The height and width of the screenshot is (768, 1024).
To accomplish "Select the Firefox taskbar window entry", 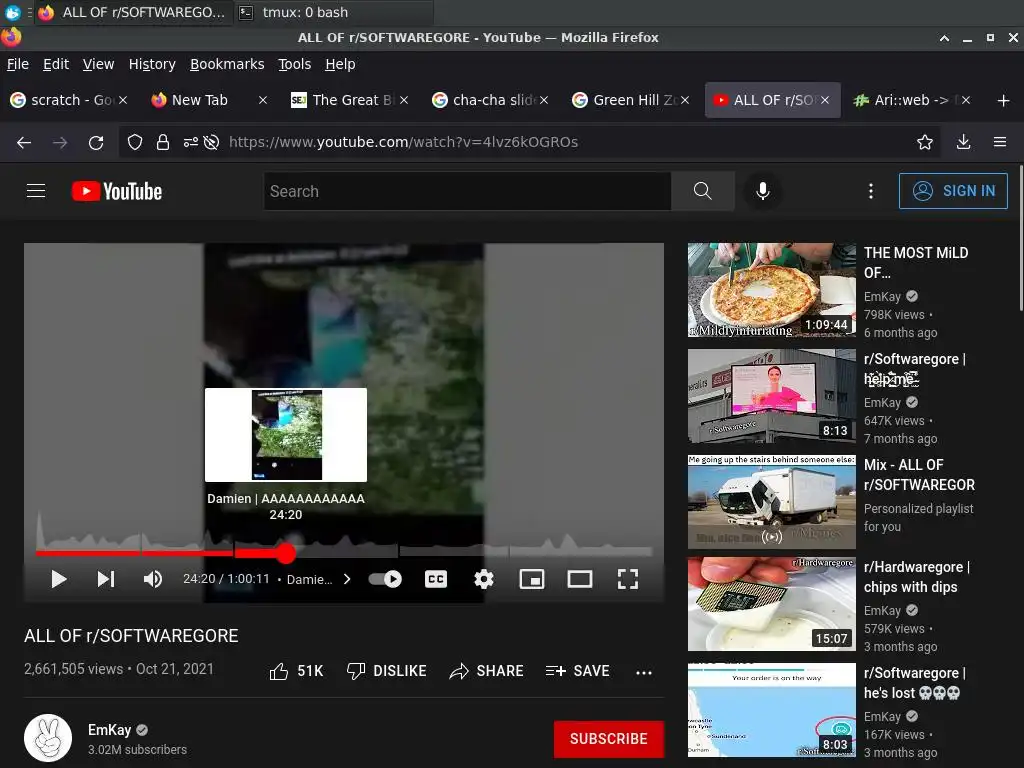I will pos(133,12).
